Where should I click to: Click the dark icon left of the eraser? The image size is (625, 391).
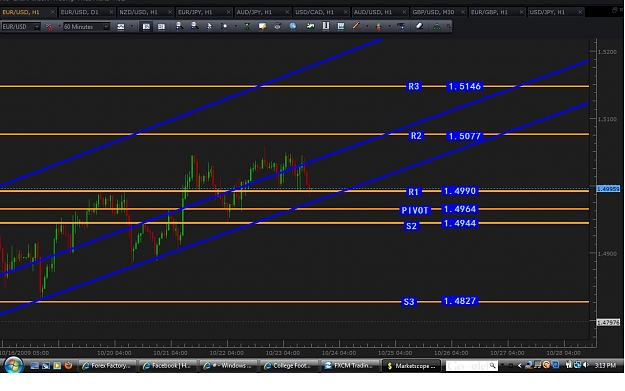401,26
